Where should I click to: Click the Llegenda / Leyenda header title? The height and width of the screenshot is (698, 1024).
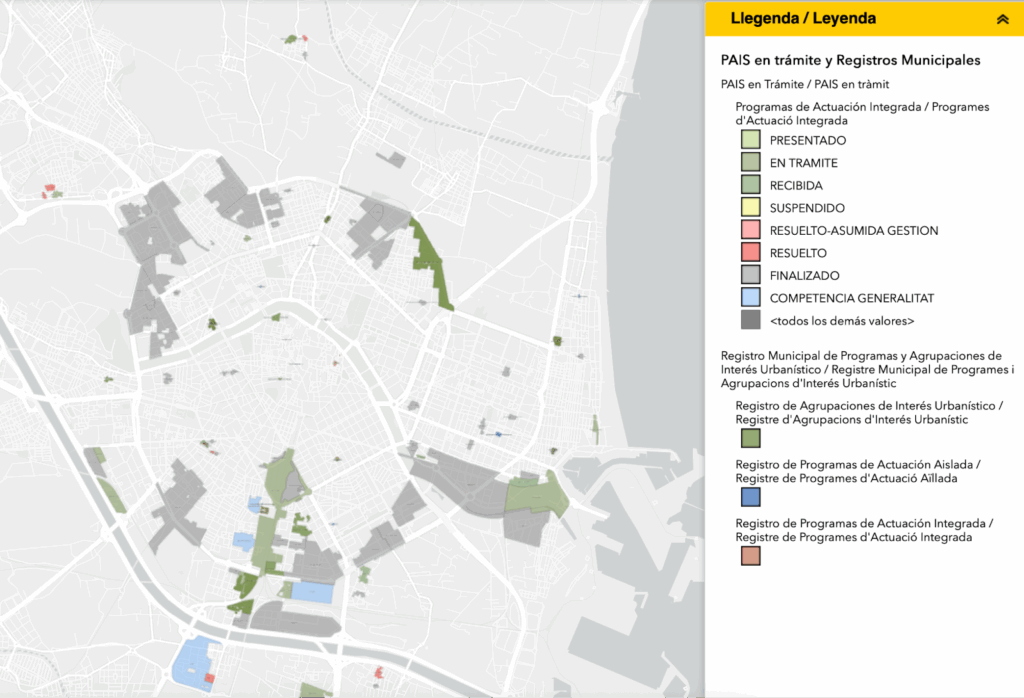point(803,18)
